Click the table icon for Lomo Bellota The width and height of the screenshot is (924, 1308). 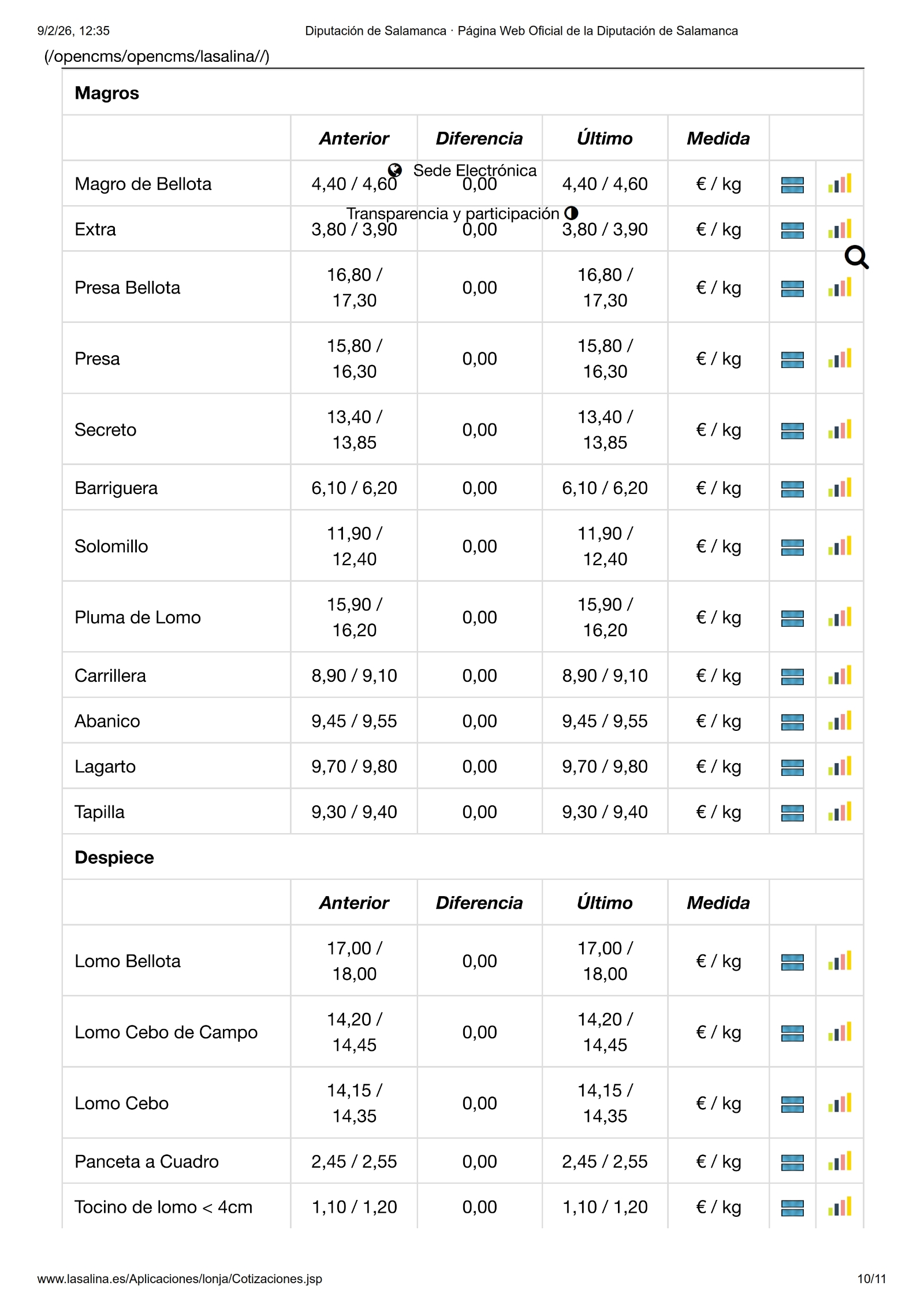click(x=792, y=962)
